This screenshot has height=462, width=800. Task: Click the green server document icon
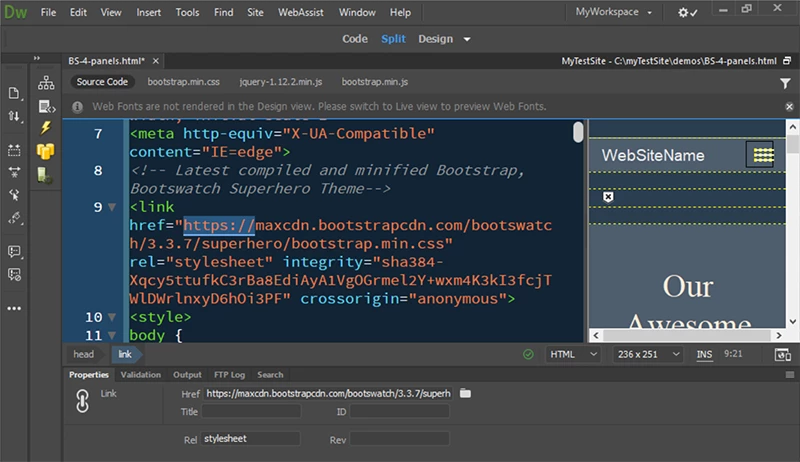tap(44, 175)
